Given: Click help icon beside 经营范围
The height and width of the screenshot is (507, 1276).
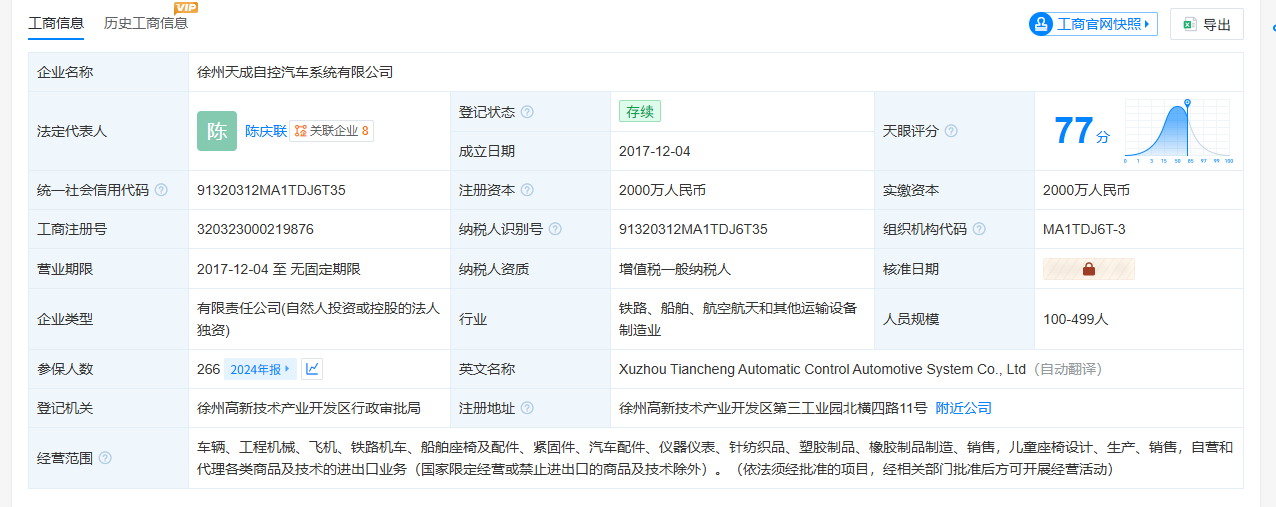Looking at the screenshot, I should click(105, 458).
